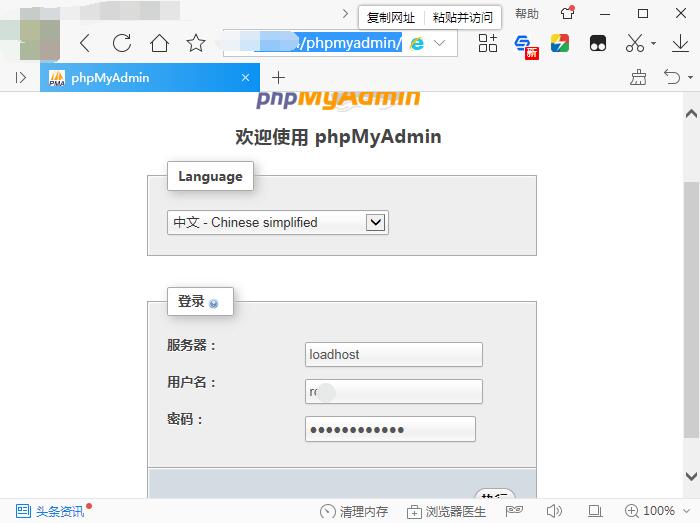Viewport: 700px width, 523px height.
Task: Click the vertical scrollbar thumb
Action: pos(691,310)
